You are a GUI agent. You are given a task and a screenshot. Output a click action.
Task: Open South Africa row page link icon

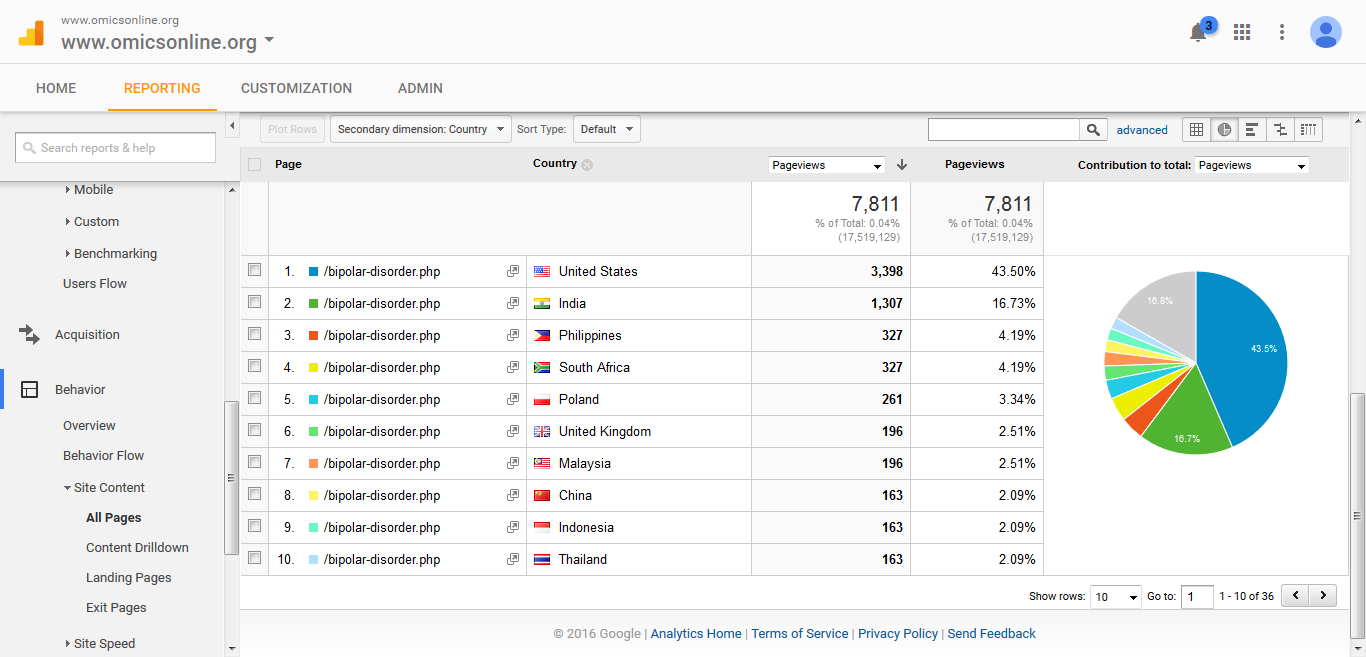pos(513,368)
